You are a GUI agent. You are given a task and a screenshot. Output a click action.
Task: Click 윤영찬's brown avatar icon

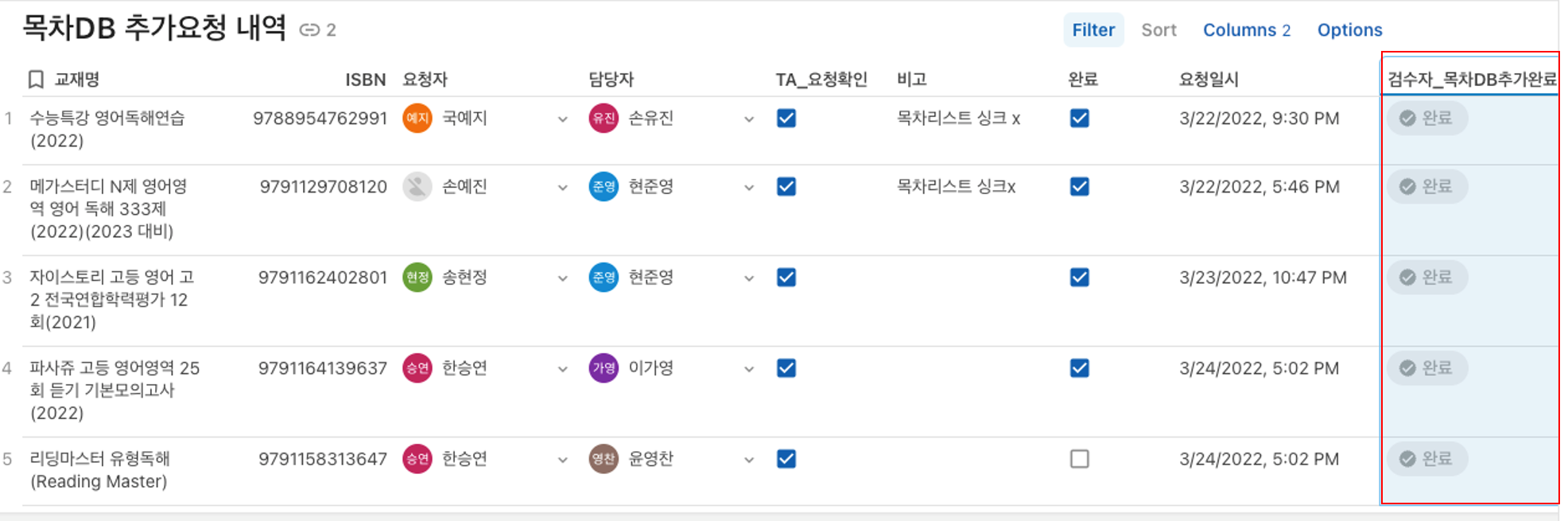604,459
